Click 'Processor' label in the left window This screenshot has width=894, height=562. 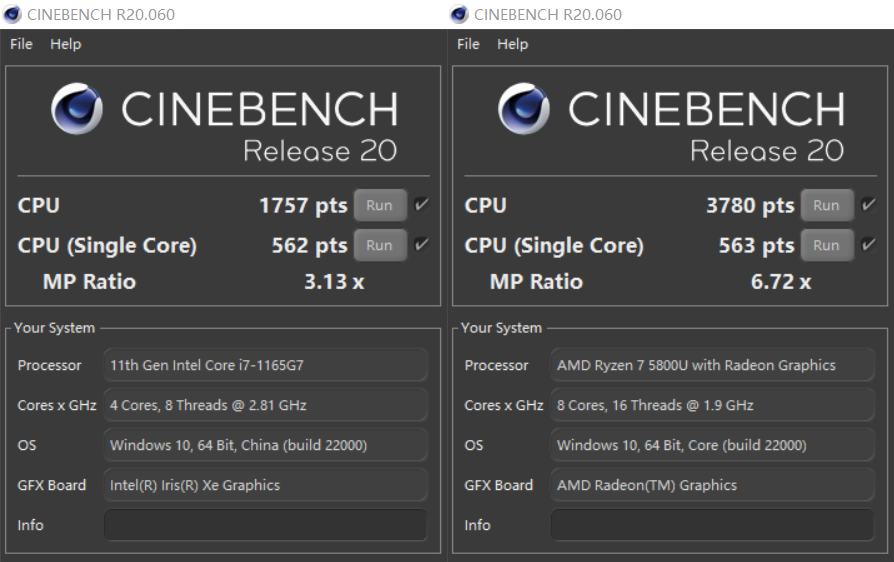tap(50, 365)
